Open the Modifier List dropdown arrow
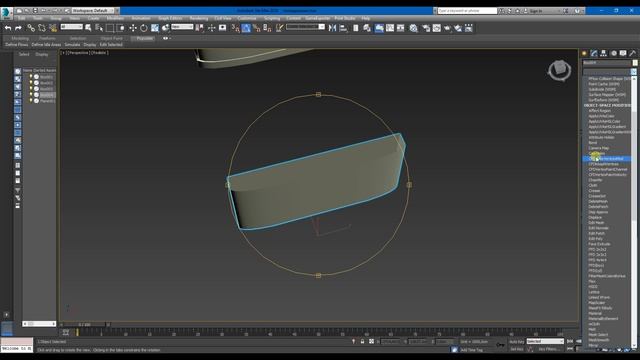Image resolution: width=640 pixels, height=360 pixels. [x=633, y=72]
